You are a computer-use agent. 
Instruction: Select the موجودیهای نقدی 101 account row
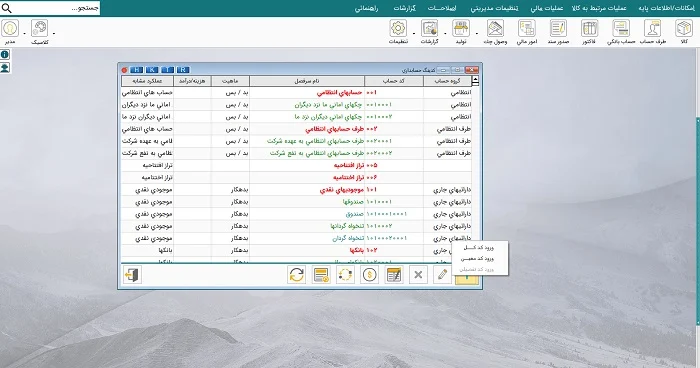(x=296, y=190)
